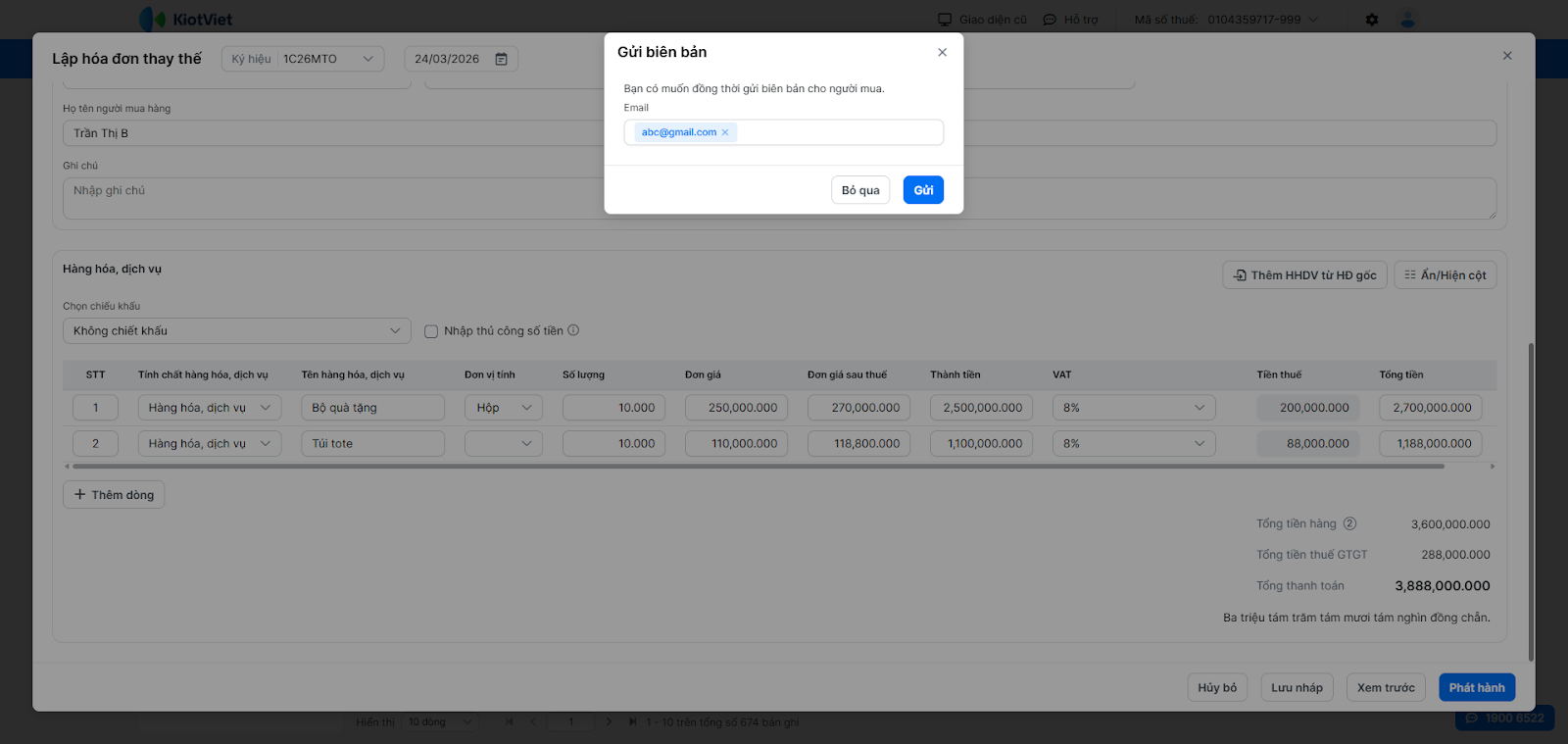The image size is (1568, 744).
Task: Open the Ẩn/Hiện cột column options
Action: pos(1445,275)
